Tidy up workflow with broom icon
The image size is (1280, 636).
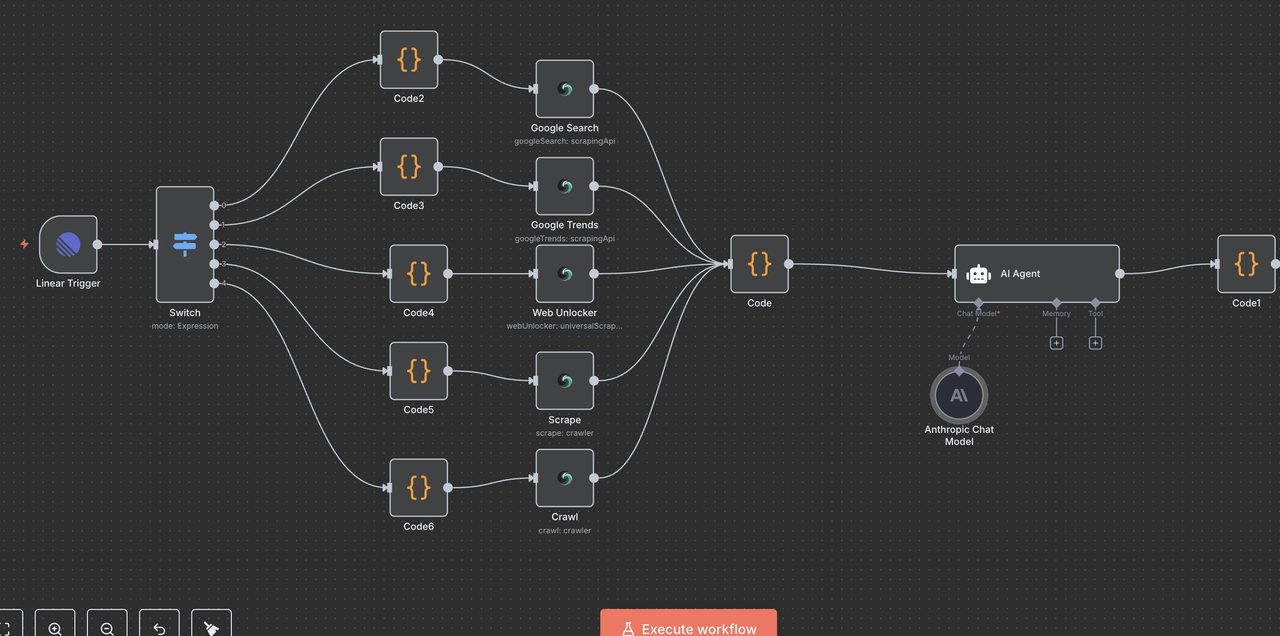point(211,628)
